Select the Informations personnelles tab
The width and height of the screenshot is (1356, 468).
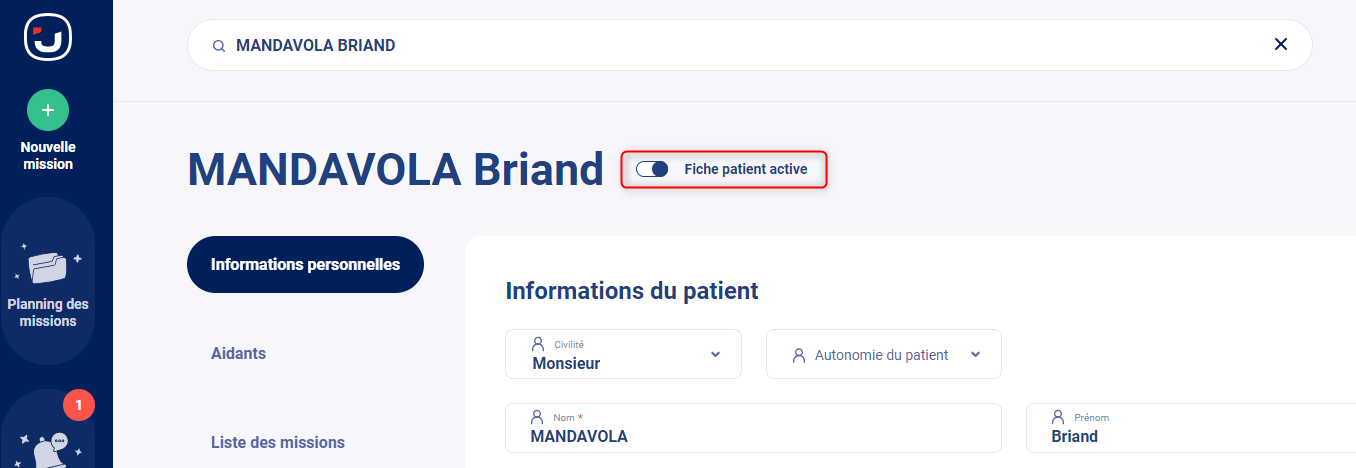point(305,265)
